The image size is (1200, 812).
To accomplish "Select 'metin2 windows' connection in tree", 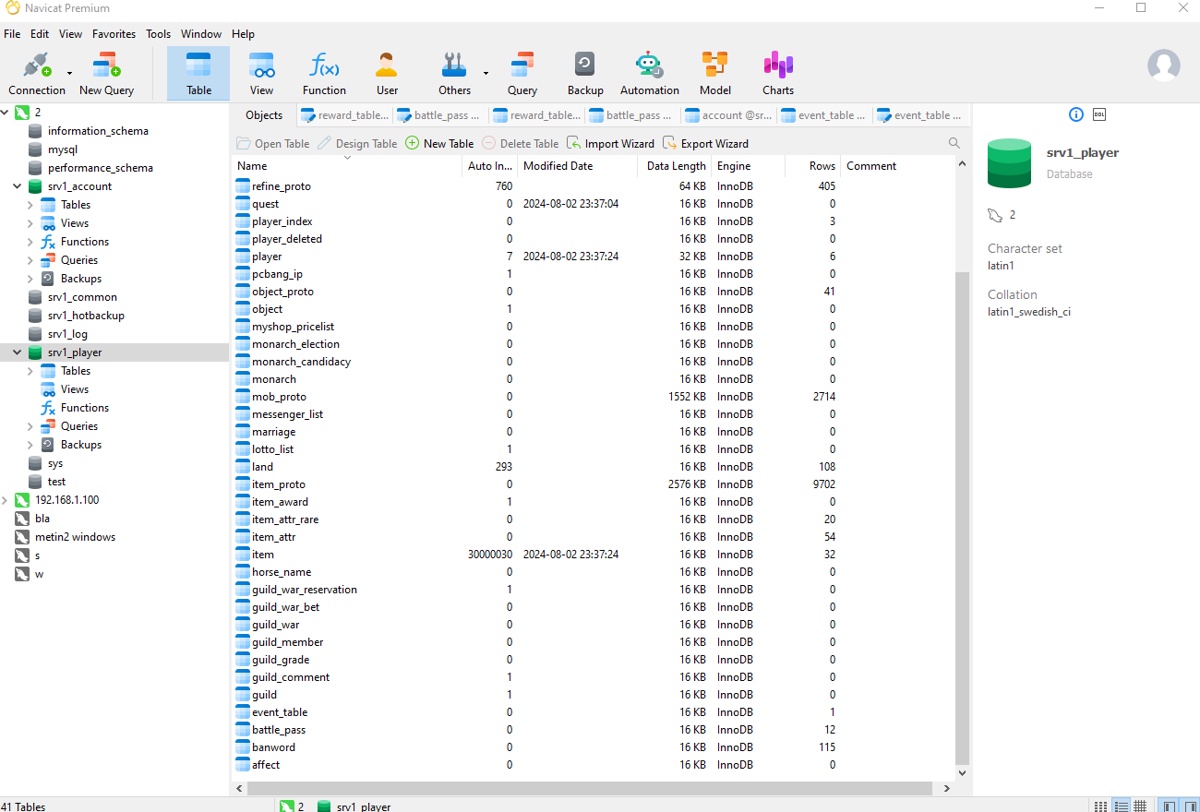I will (x=75, y=537).
